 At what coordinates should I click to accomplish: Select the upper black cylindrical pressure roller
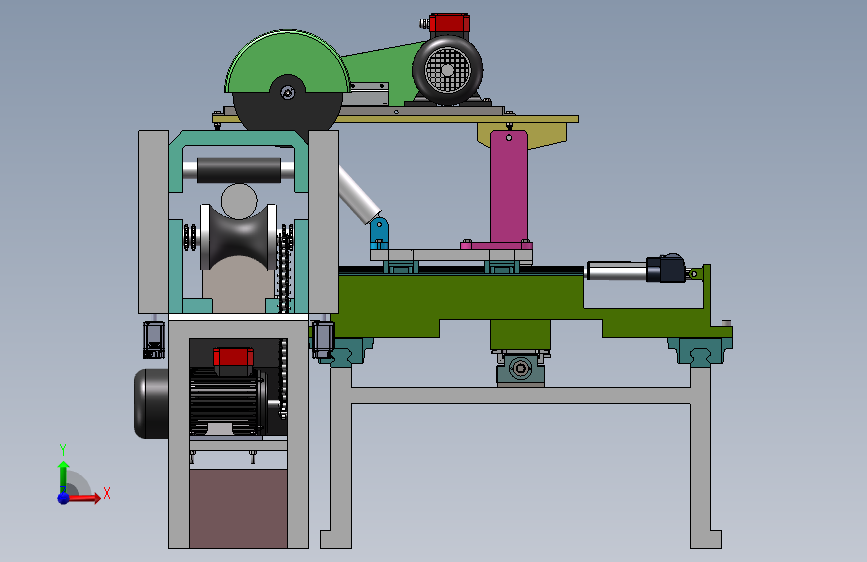pos(238,170)
